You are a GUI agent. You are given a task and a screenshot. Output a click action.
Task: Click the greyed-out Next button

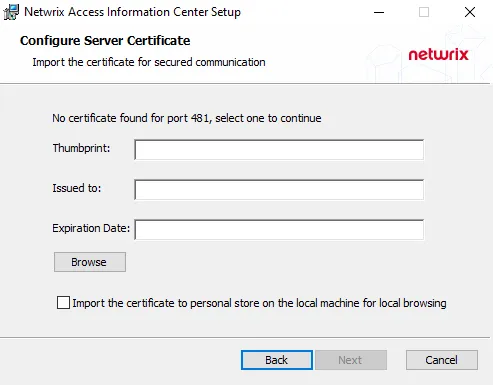tap(351, 360)
